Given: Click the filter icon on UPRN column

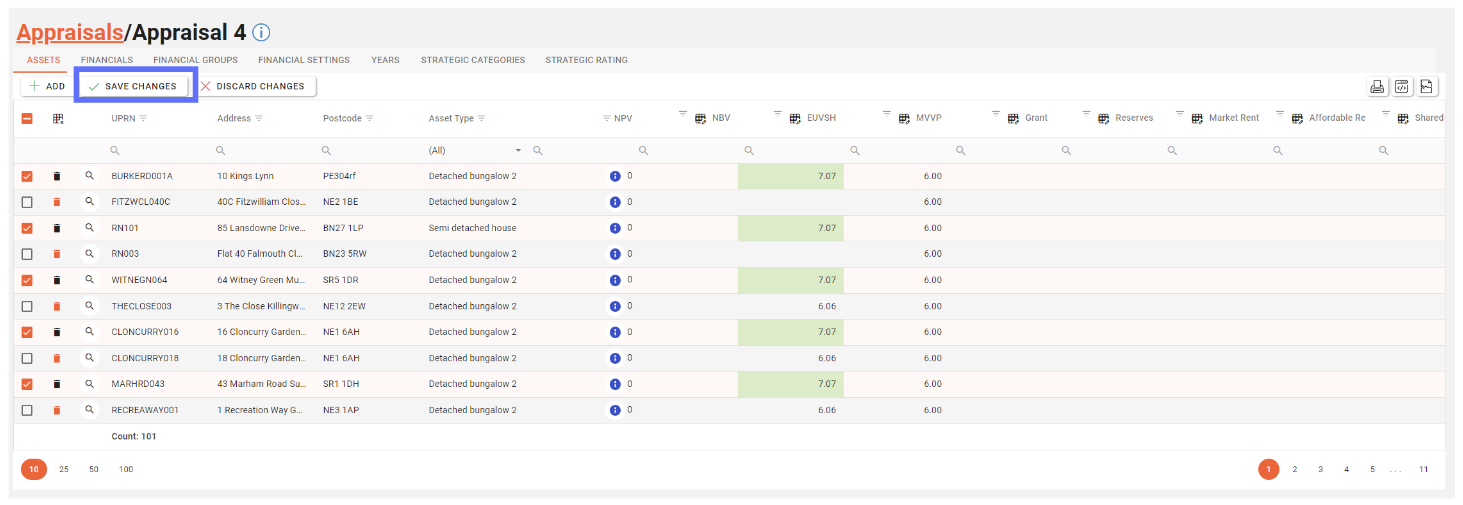Looking at the screenshot, I should pyautogui.click(x=143, y=118).
